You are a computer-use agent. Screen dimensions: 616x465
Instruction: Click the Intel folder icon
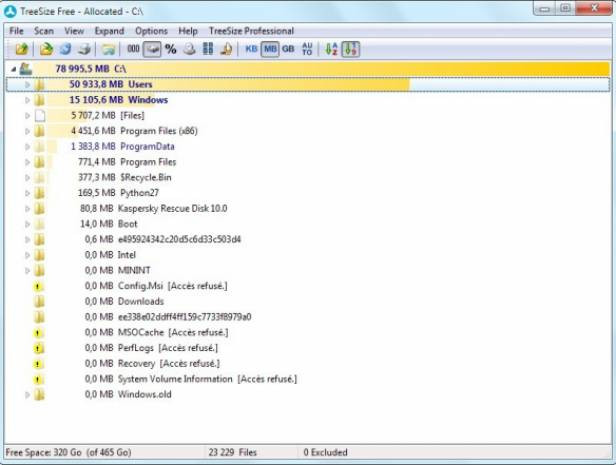click(39, 255)
